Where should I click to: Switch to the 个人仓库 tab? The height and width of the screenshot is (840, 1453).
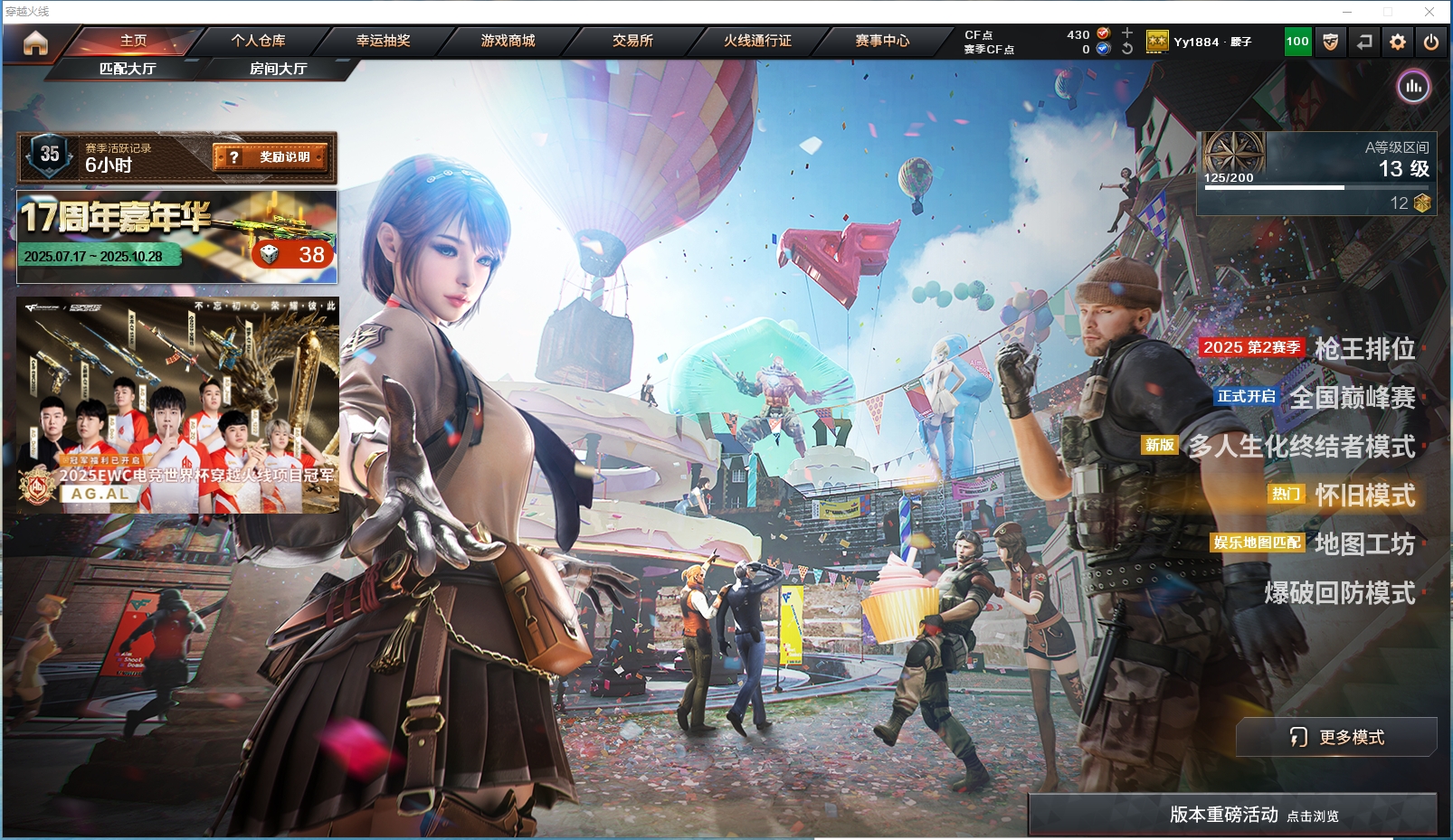tap(258, 41)
